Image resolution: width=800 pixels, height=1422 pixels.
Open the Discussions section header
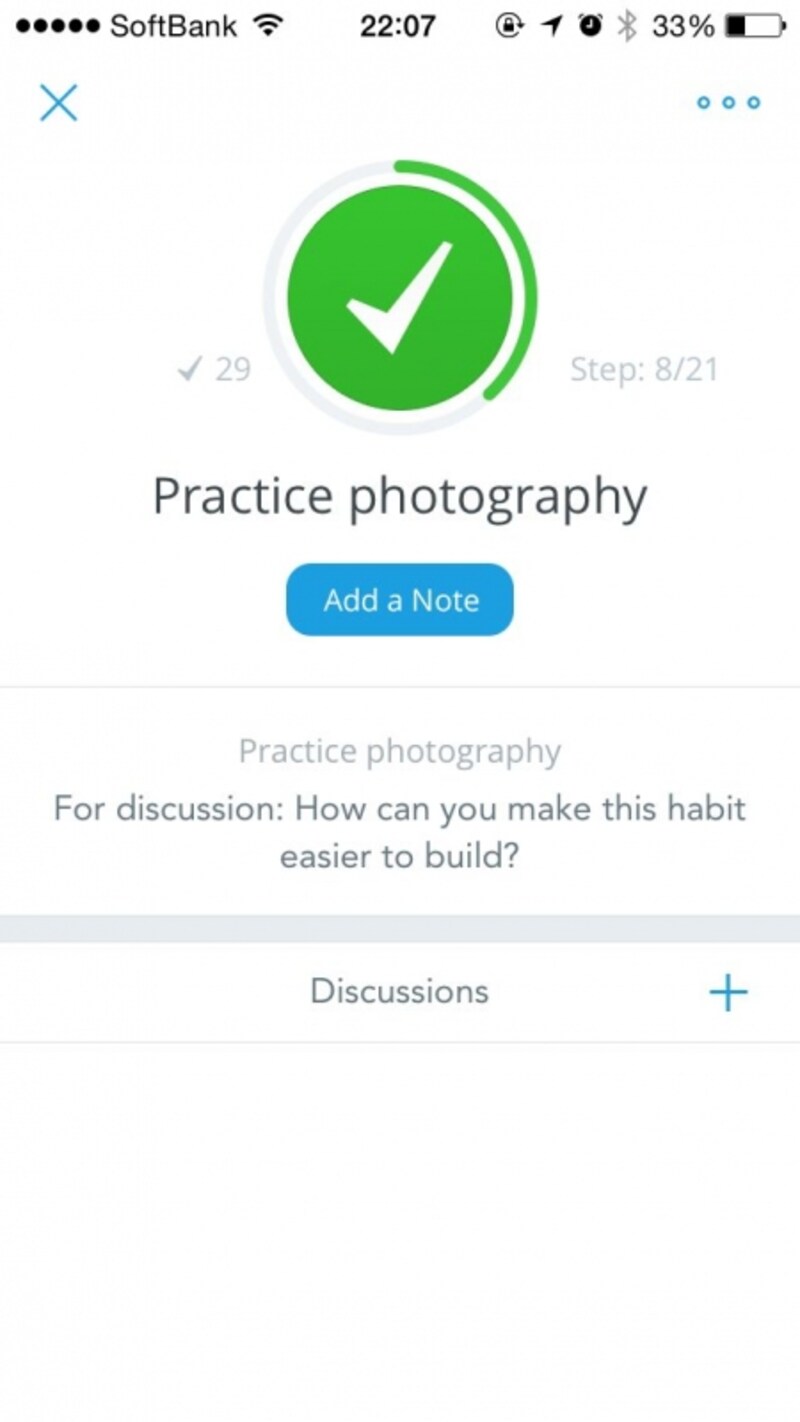pos(400,991)
